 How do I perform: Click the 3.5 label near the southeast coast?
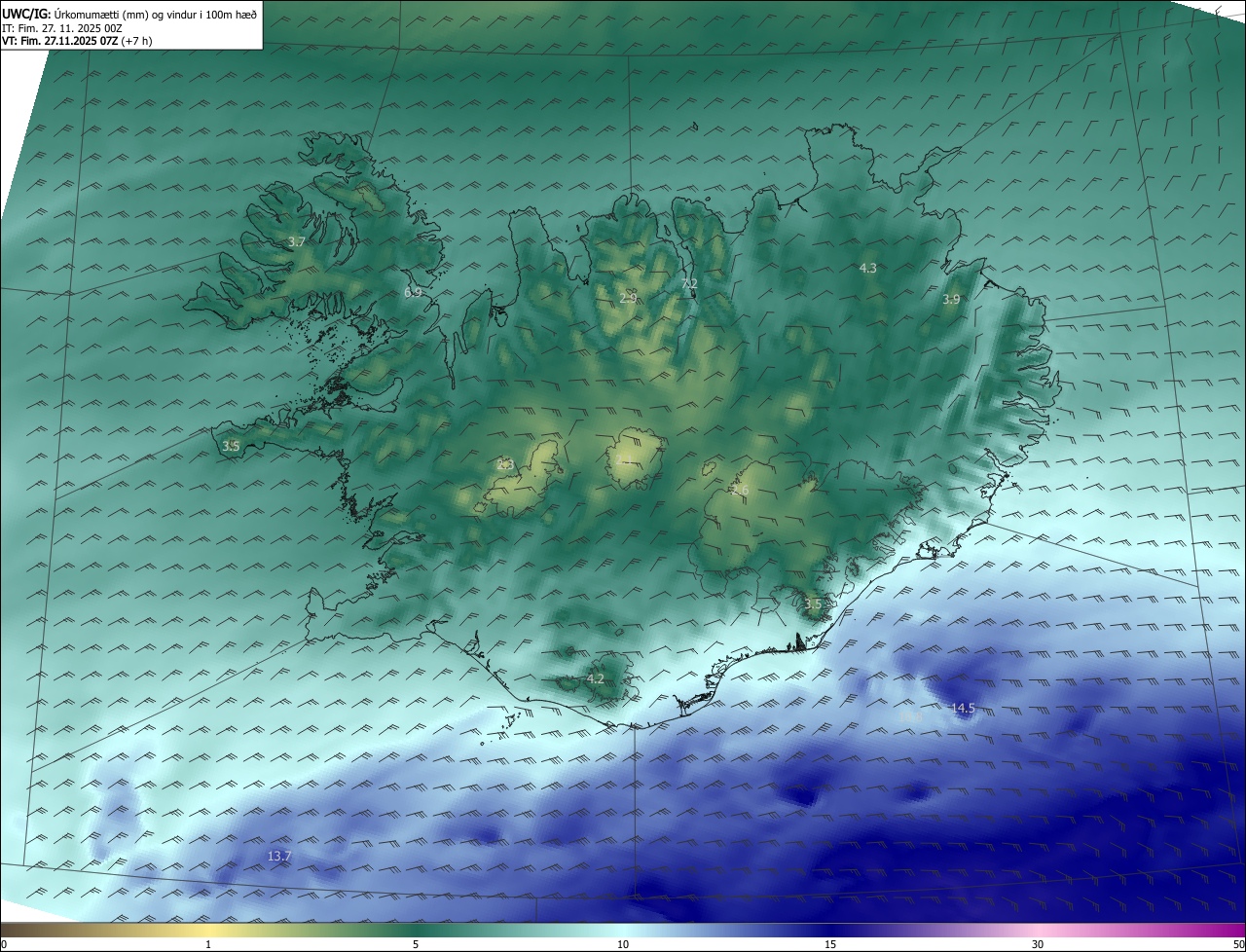click(x=813, y=604)
